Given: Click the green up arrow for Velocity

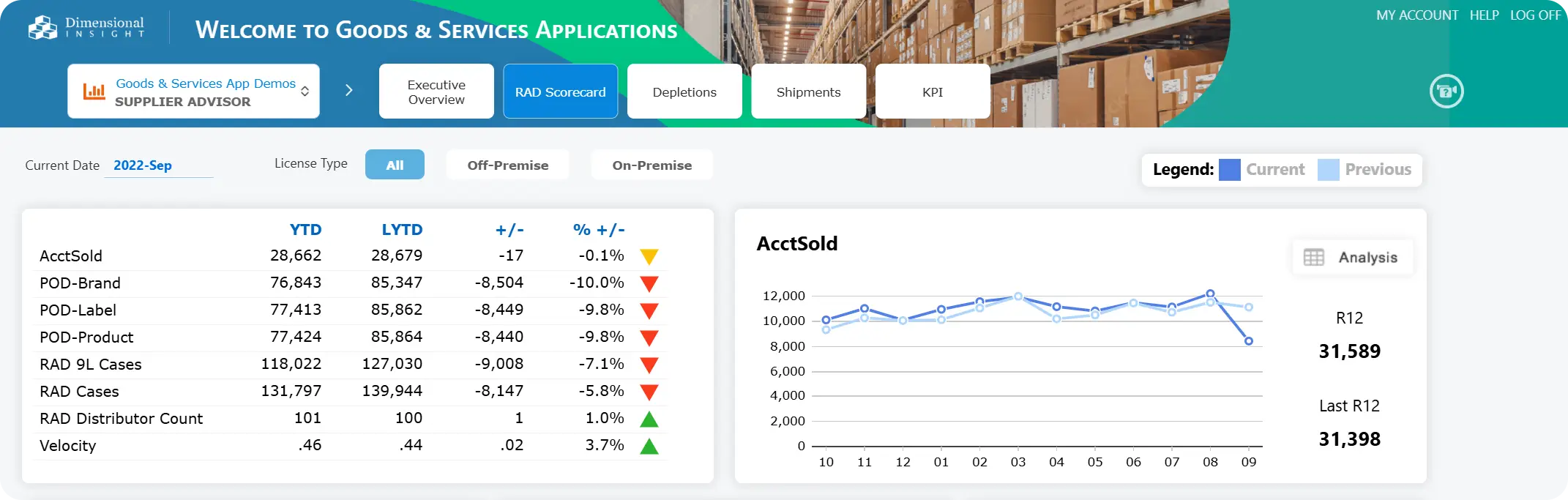Looking at the screenshot, I should [649, 447].
